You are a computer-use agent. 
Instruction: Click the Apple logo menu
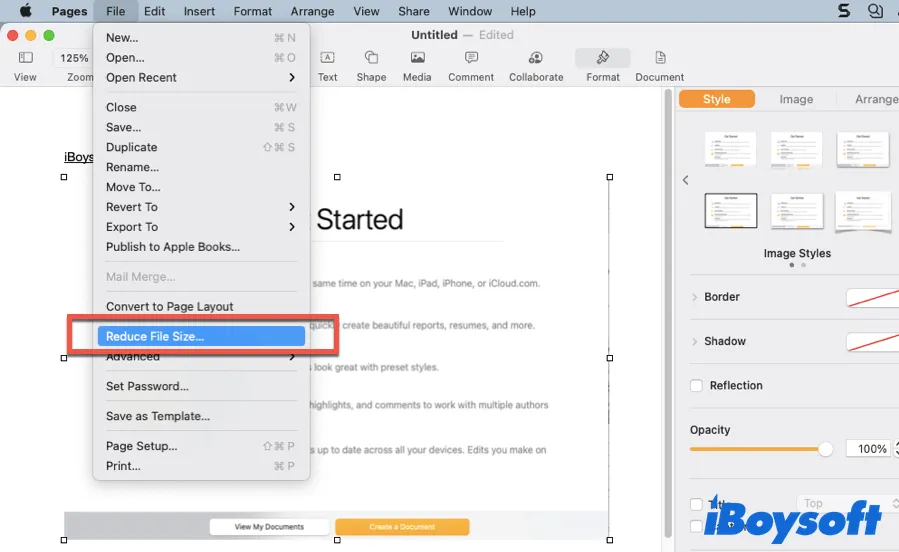pos(26,12)
